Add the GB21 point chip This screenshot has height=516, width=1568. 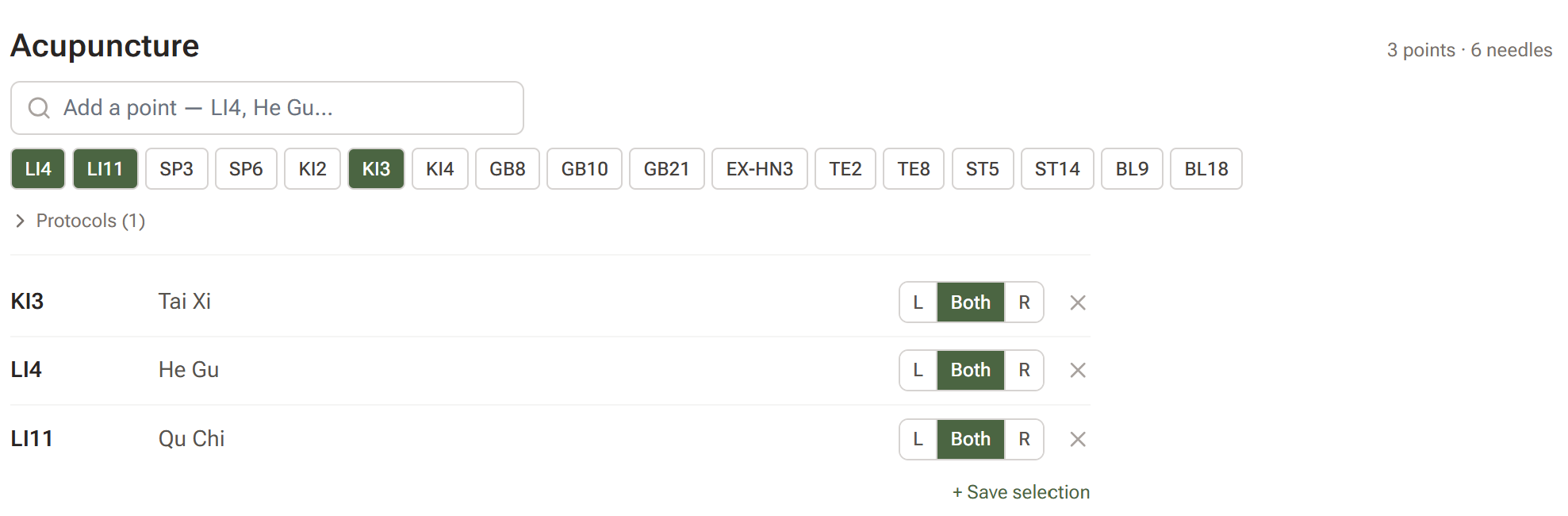(666, 169)
